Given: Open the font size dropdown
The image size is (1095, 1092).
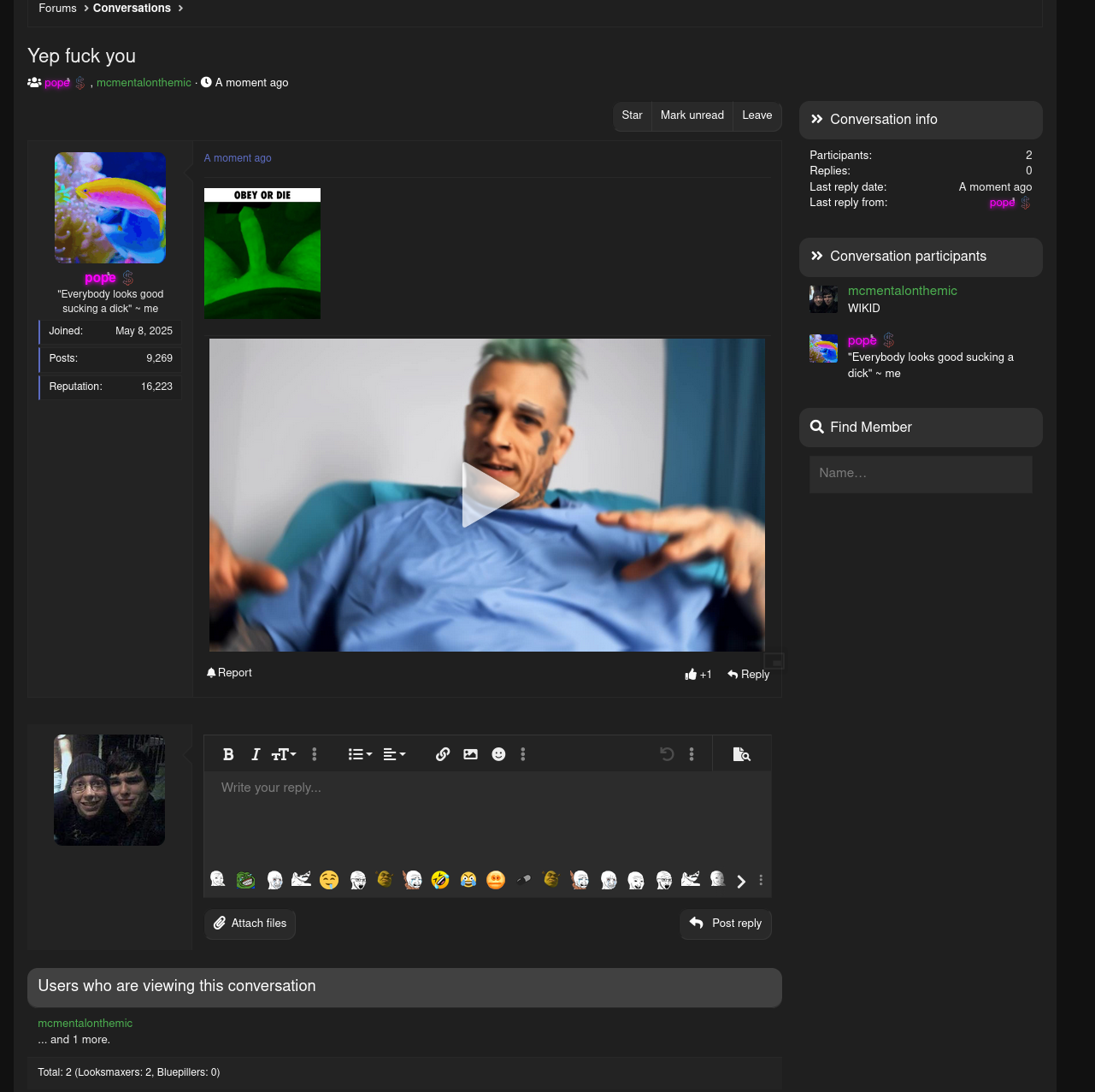Looking at the screenshot, I should point(282,754).
